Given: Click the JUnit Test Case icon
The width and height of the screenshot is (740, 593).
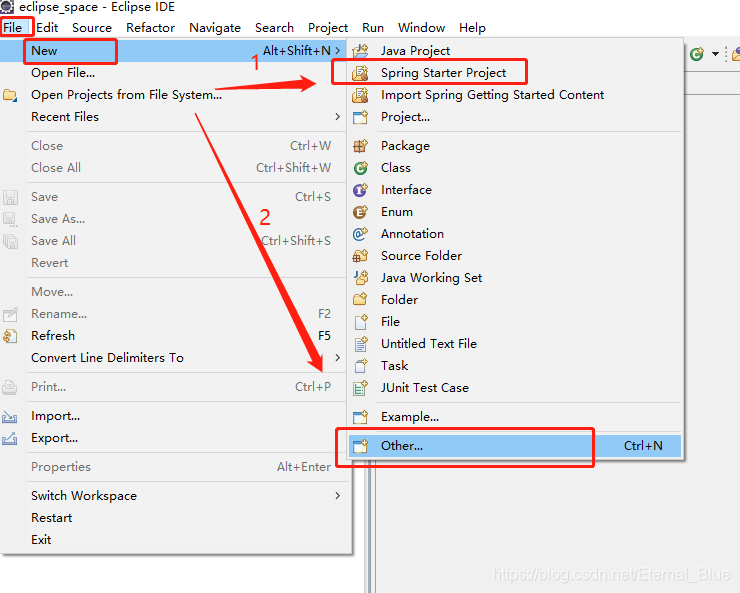Looking at the screenshot, I should point(361,388).
